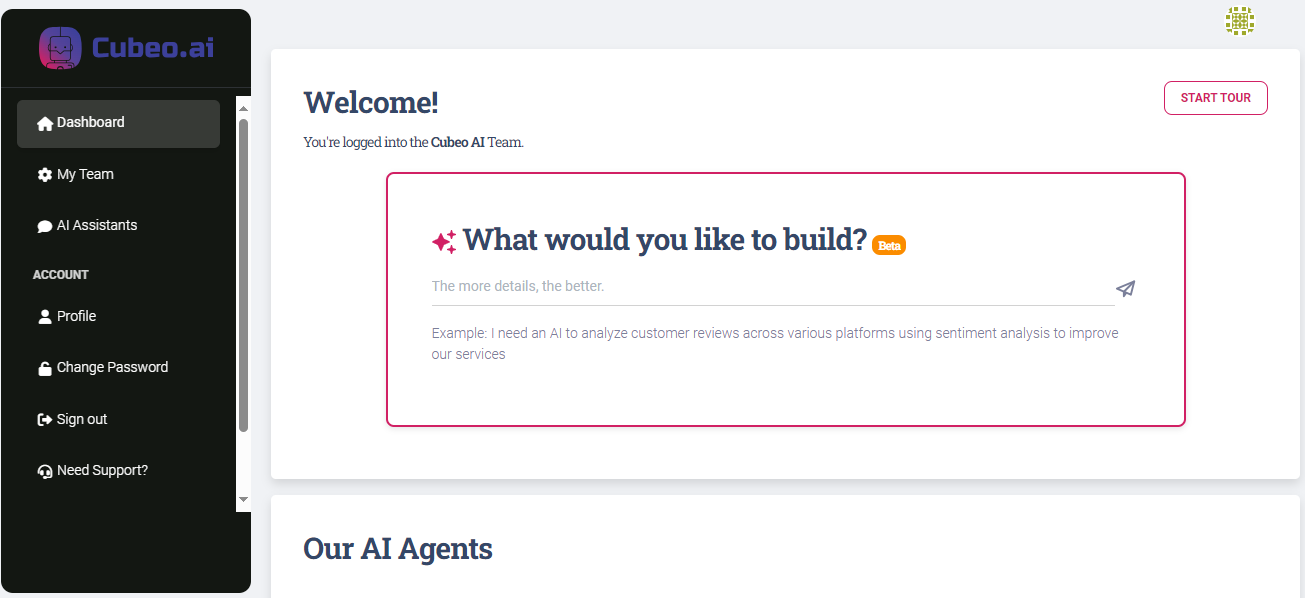
Task: Open the My Team menu item
Action: pos(85,174)
